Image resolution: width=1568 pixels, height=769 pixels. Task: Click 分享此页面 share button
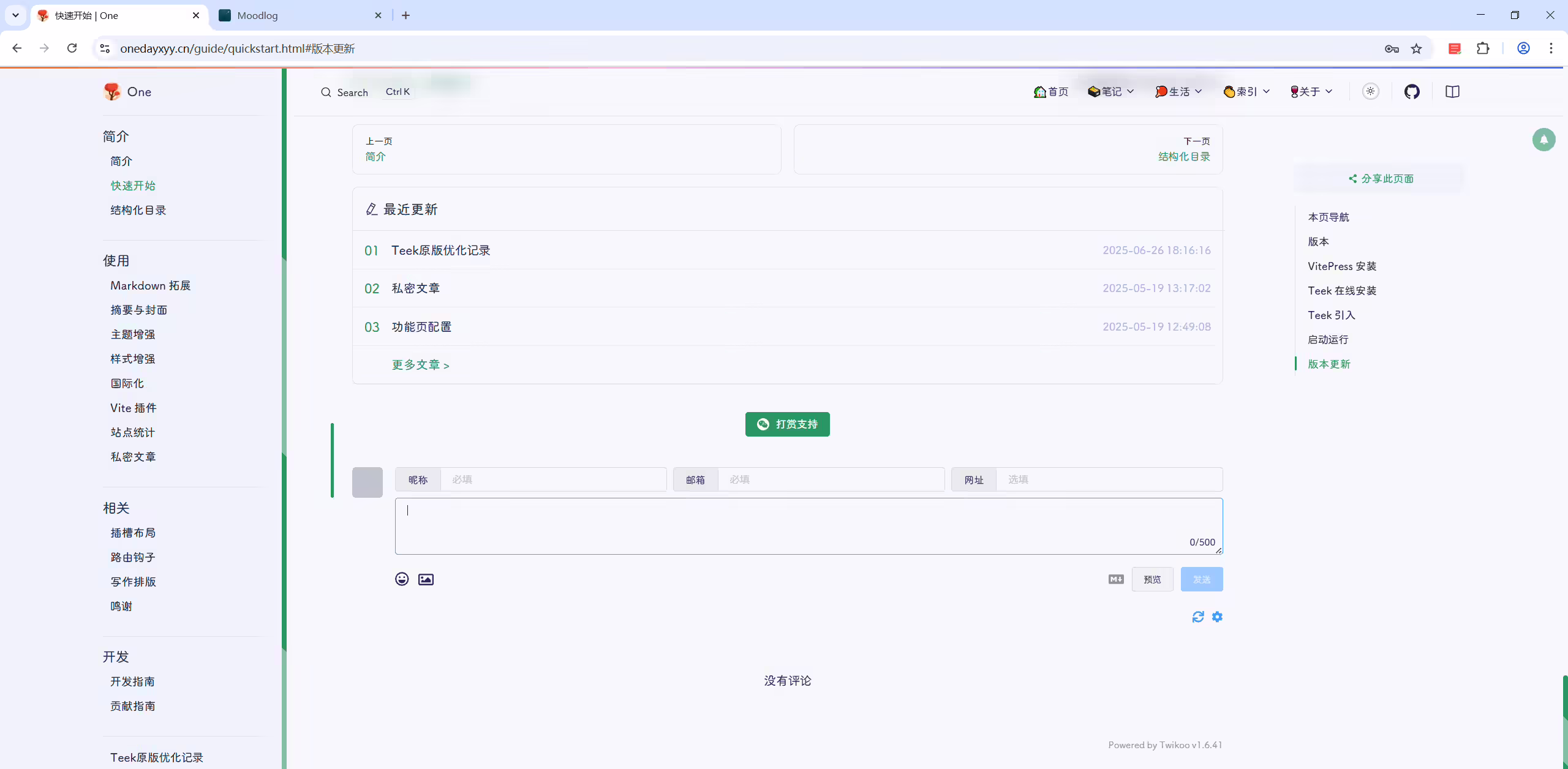pos(1381,179)
